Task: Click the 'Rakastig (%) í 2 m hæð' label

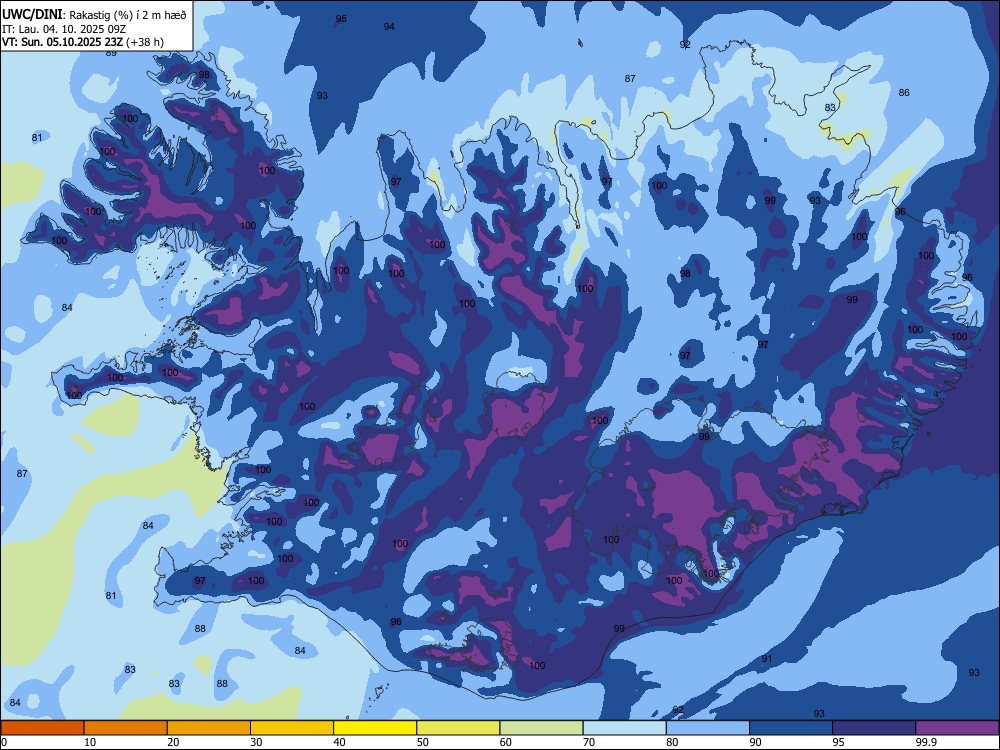Action: 127,15
